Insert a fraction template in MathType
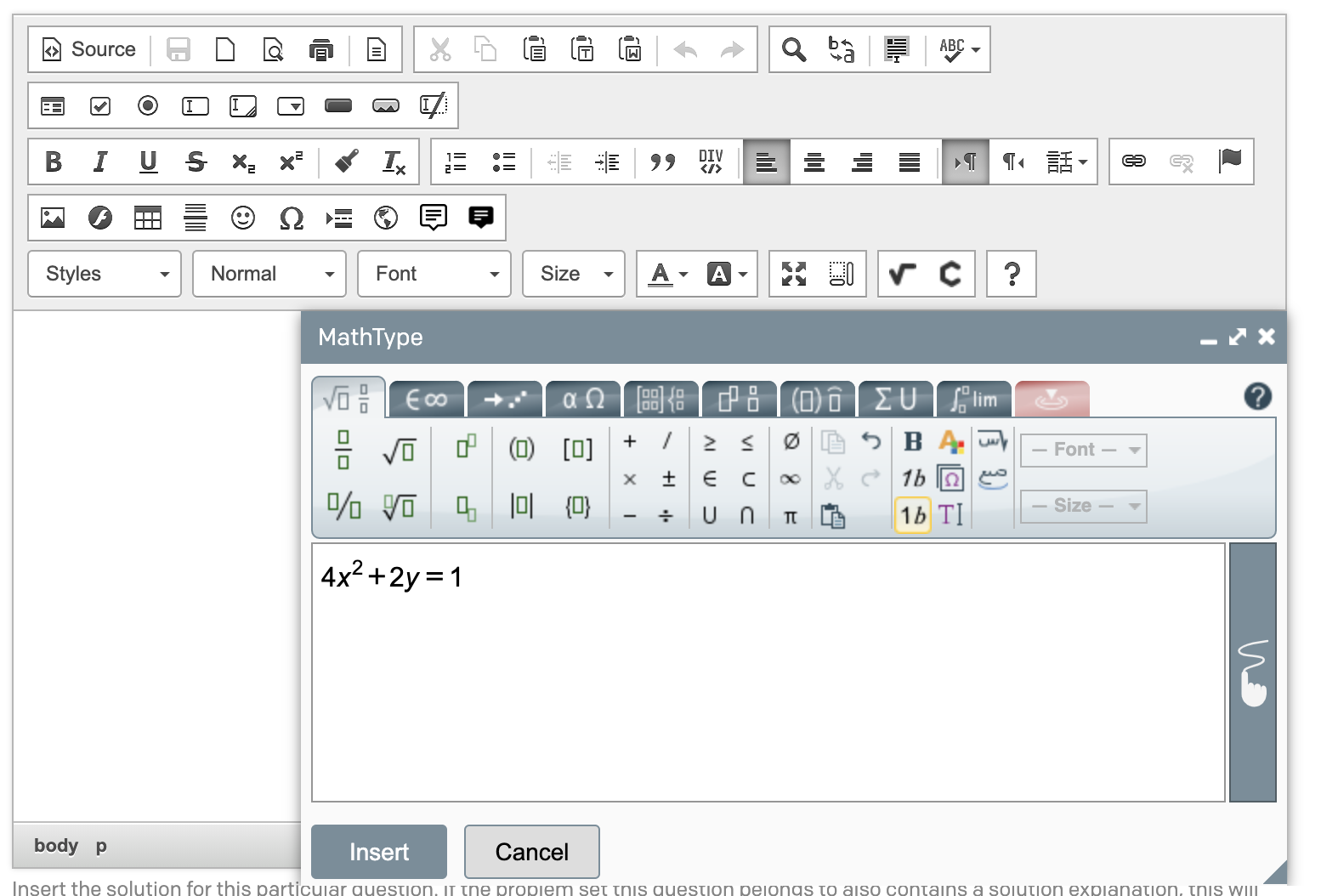Image resolution: width=1321 pixels, height=896 pixels. [x=343, y=450]
